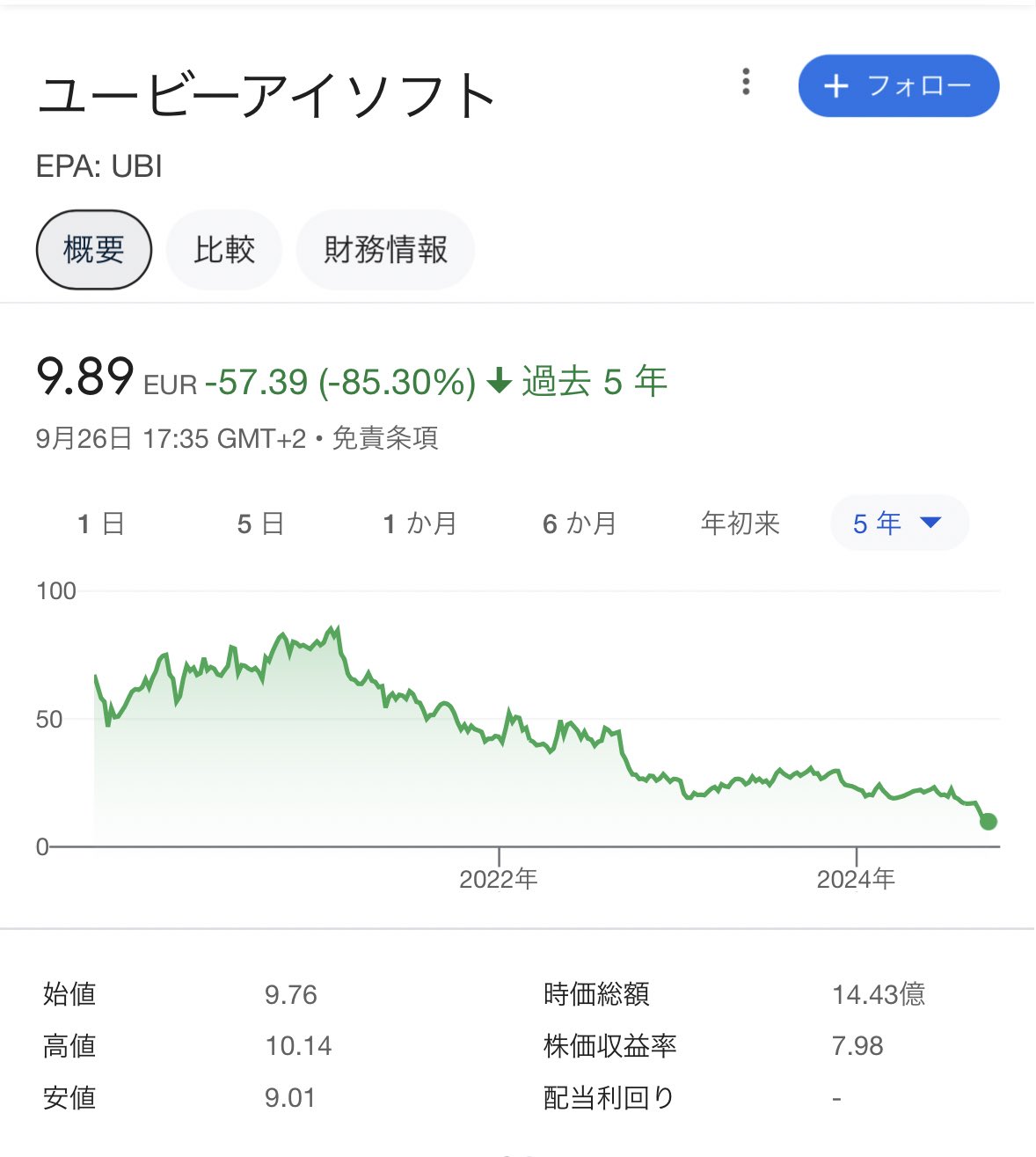Select the 1 日 time range

coord(101,524)
